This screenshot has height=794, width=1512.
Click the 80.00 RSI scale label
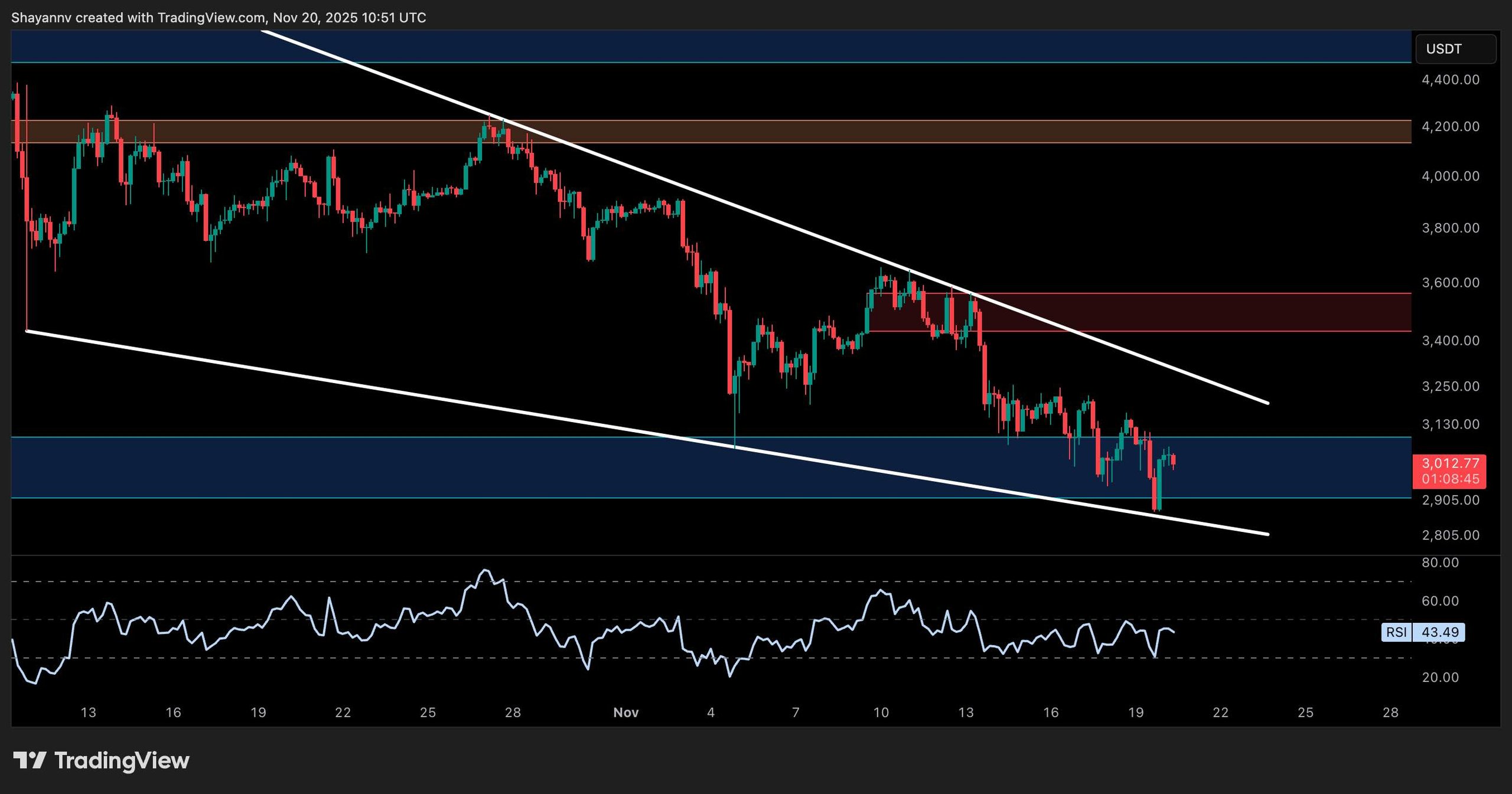coord(1440,563)
